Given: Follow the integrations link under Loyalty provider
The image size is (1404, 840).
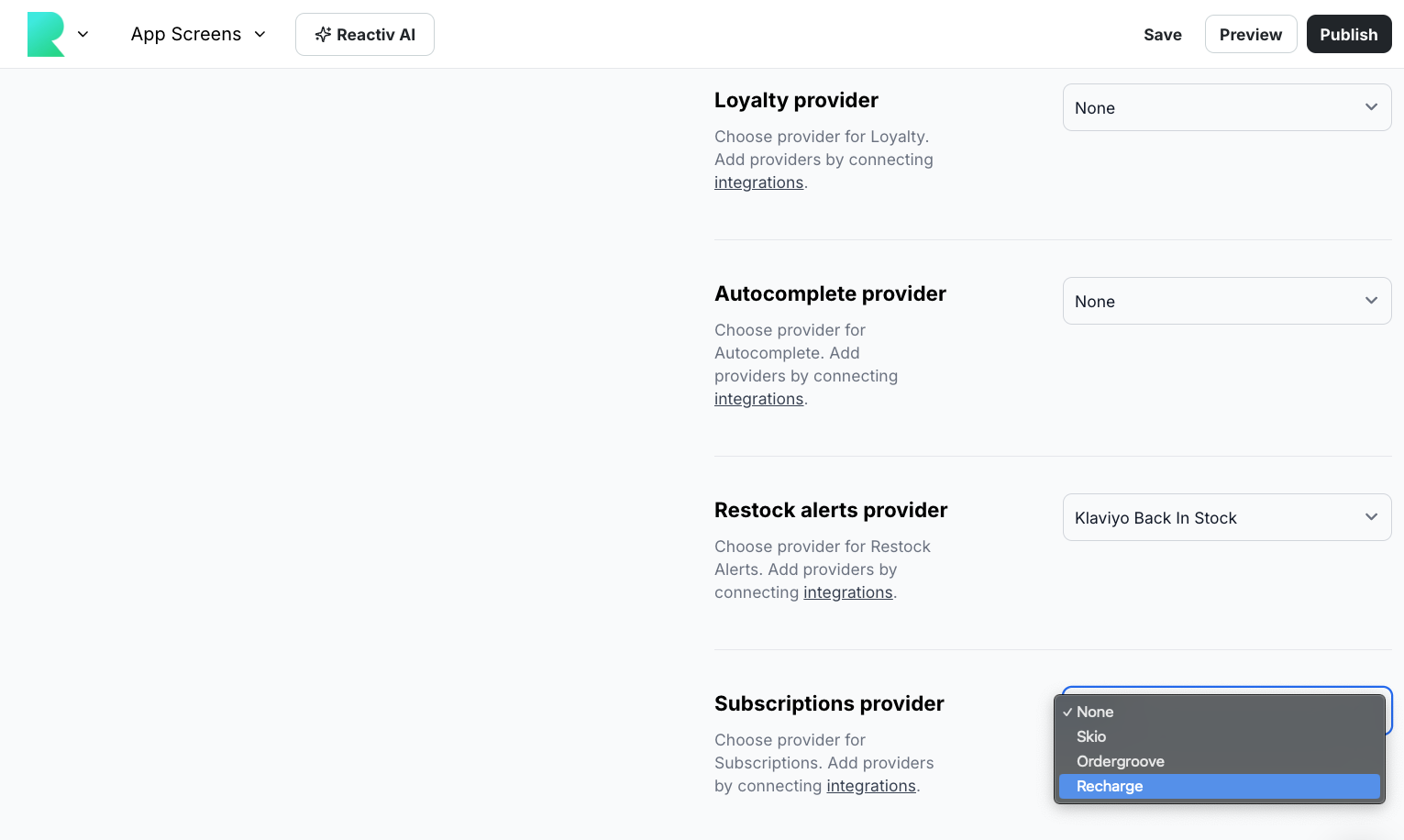Looking at the screenshot, I should pos(758,182).
